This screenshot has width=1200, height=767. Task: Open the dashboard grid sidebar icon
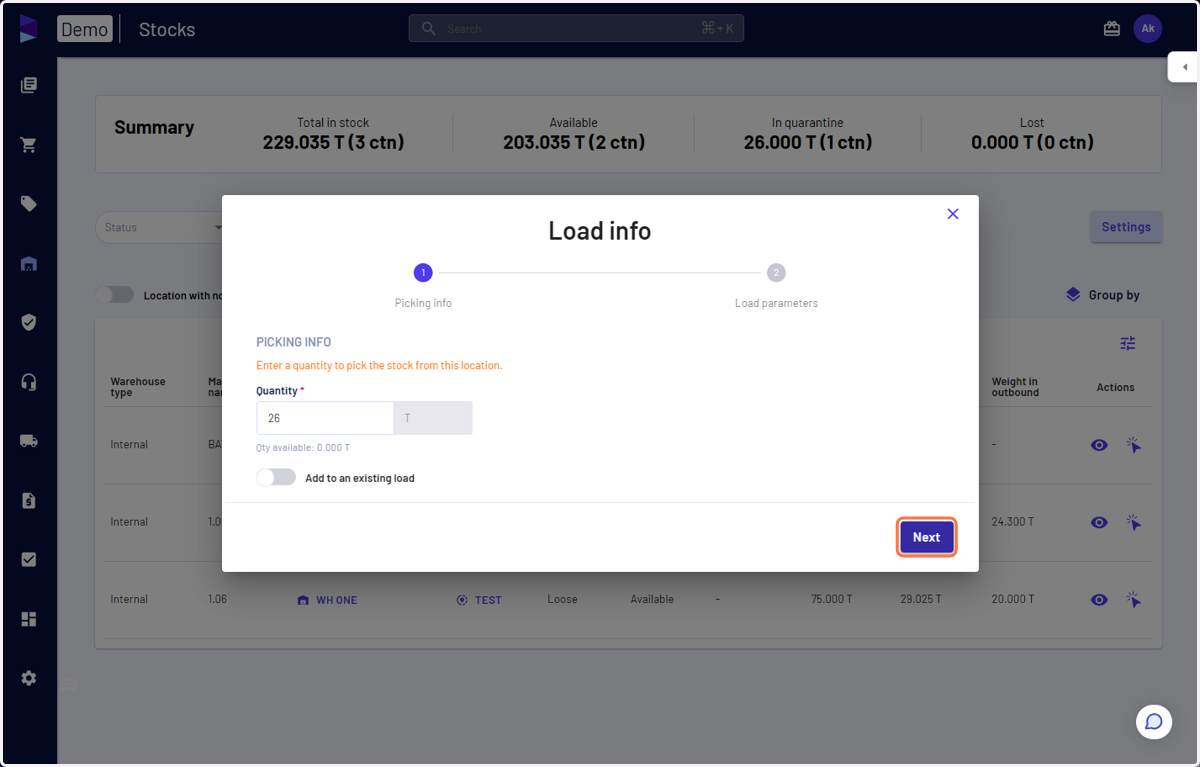tap(29, 619)
